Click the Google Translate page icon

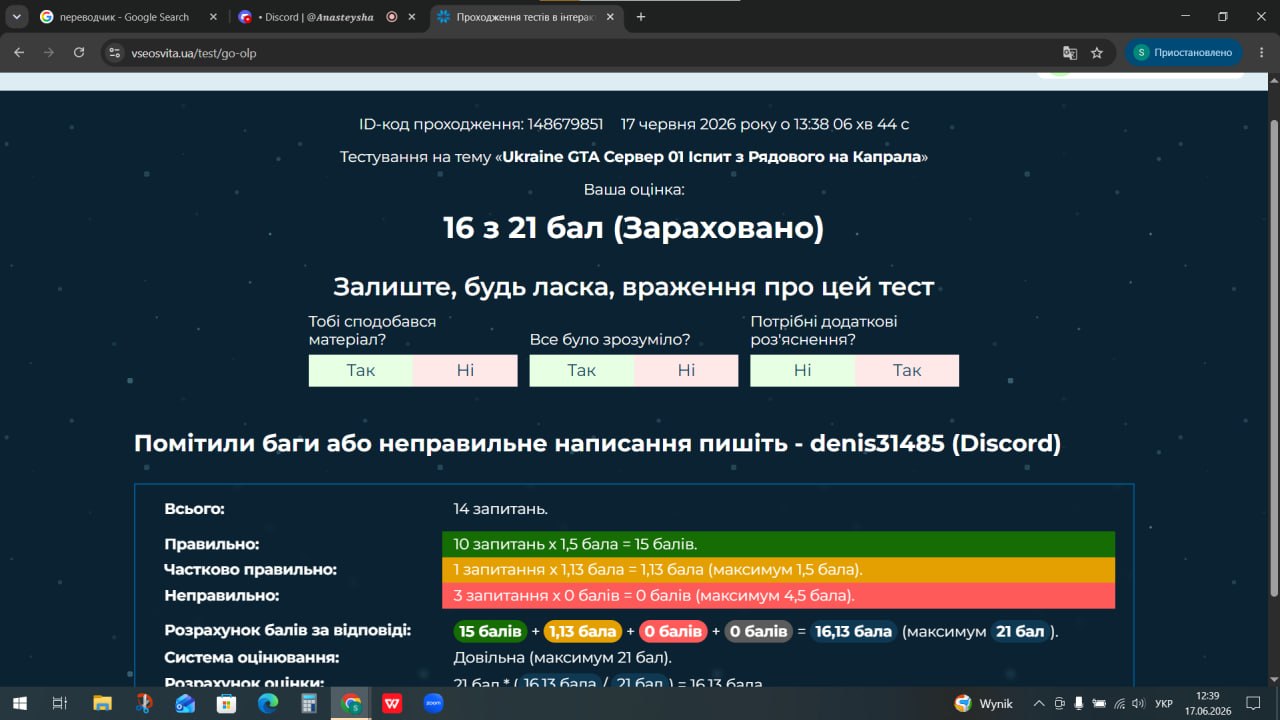(x=1070, y=53)
